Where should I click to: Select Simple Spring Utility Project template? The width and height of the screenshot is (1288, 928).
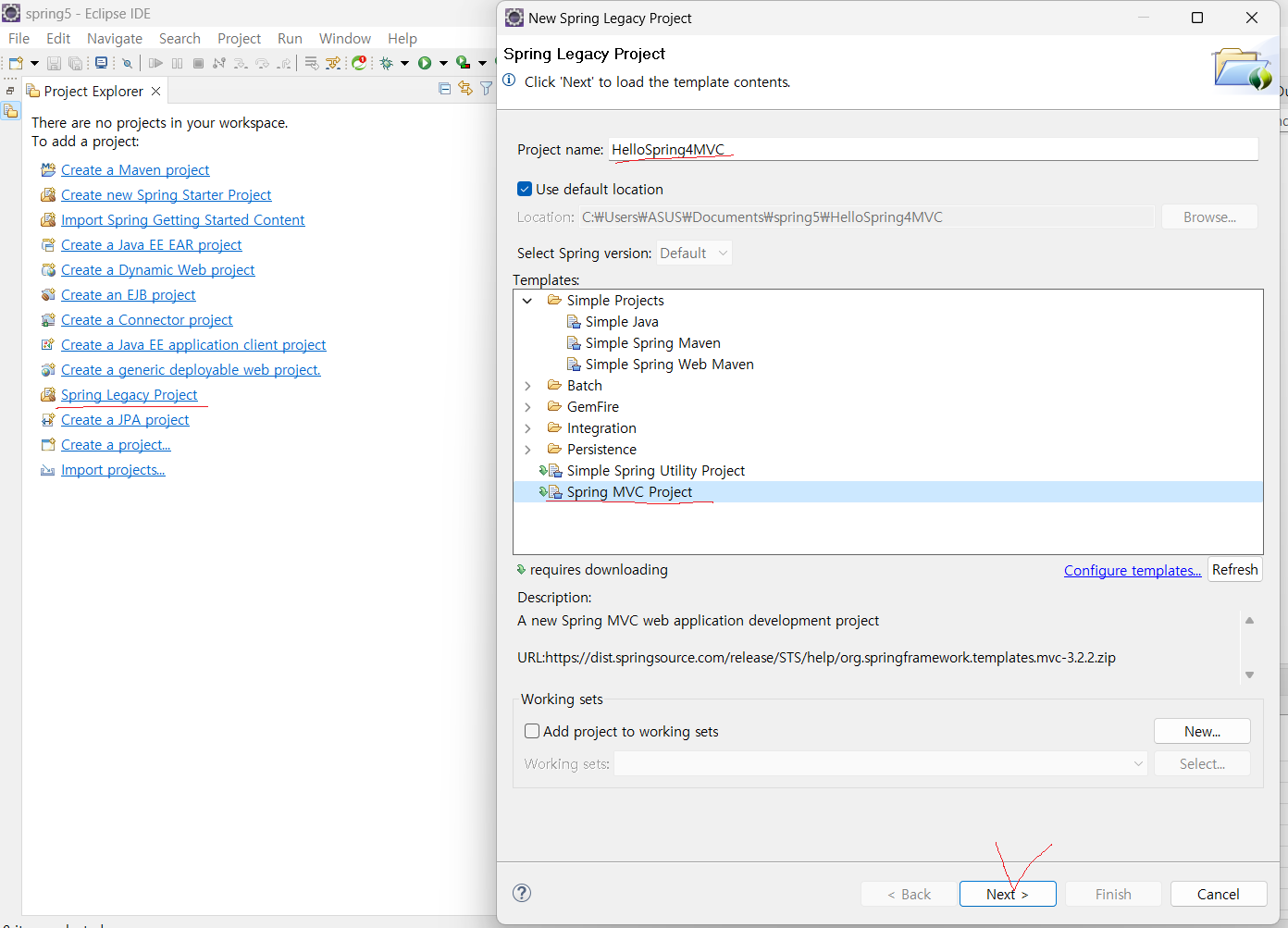tap(655, 471)
